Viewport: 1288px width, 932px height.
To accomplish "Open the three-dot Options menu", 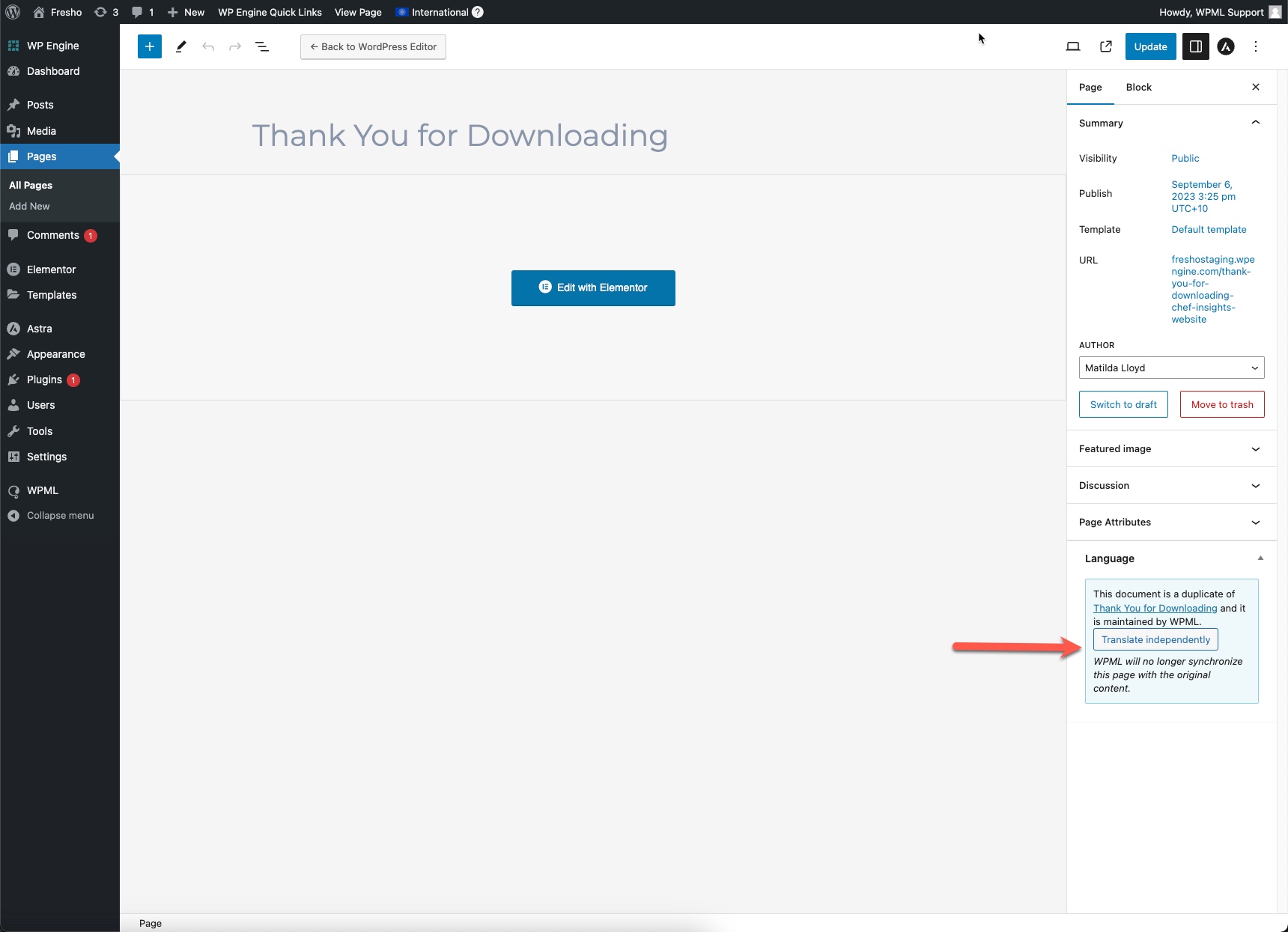I will 1256,46.
